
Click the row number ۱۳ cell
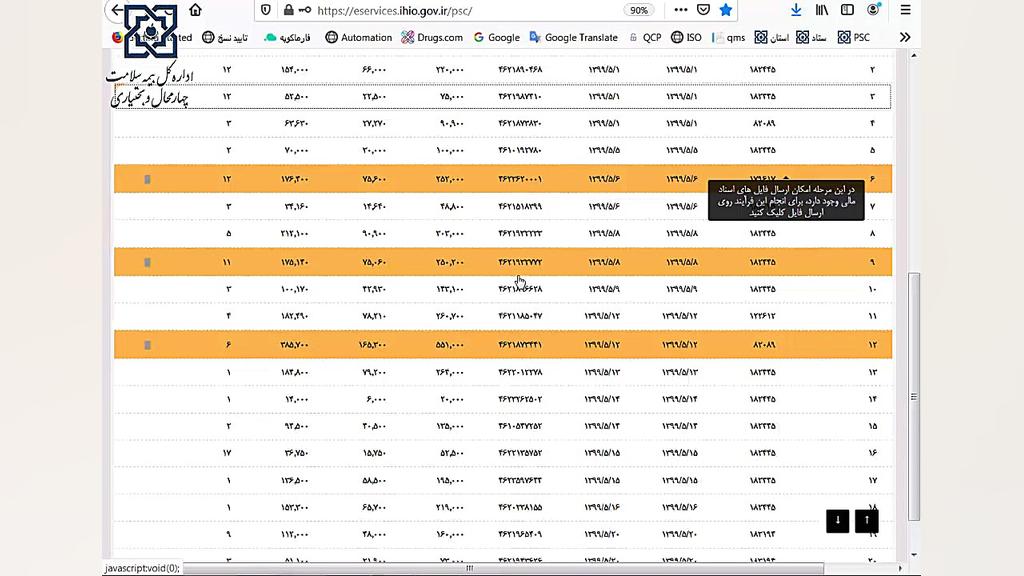point(872,372)
